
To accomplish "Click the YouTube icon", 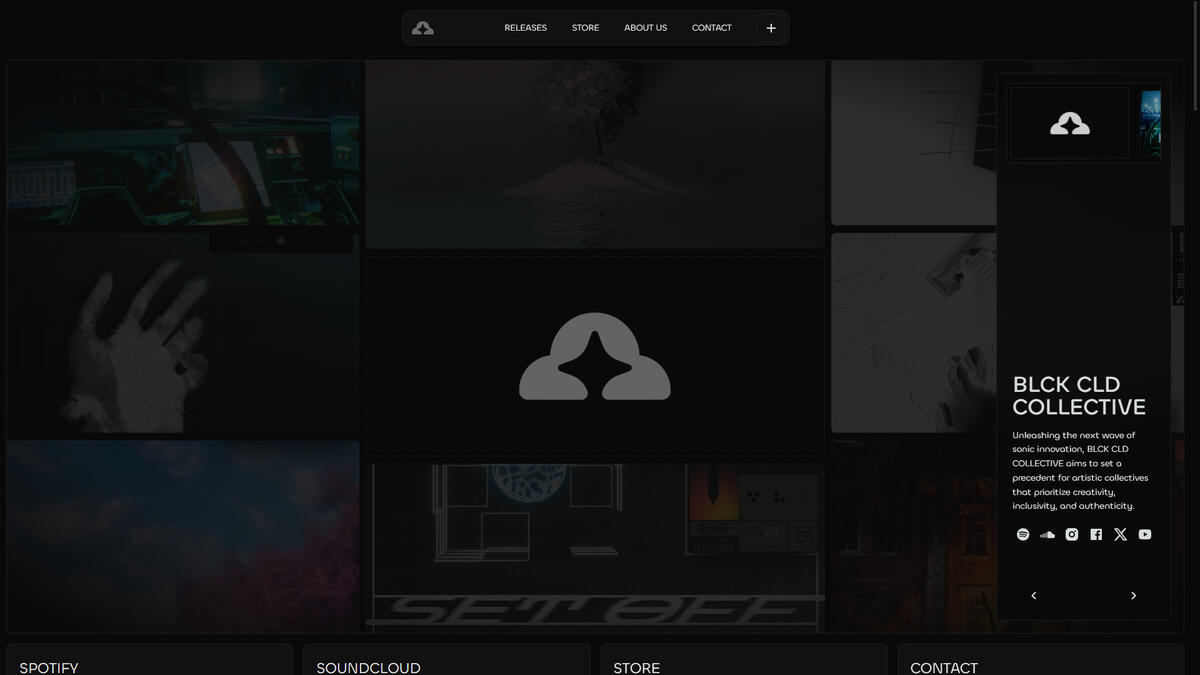I will (1145, 535).
